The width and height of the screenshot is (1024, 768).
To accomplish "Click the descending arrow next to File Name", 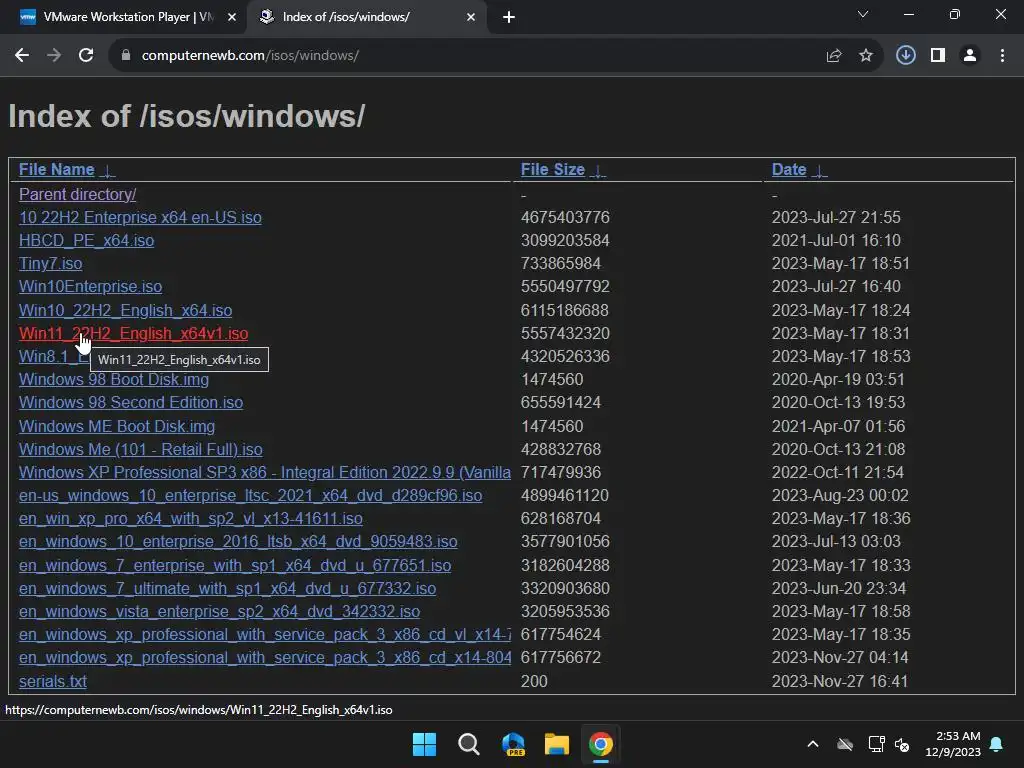I will pyautogui.click(x=107, y=171).
